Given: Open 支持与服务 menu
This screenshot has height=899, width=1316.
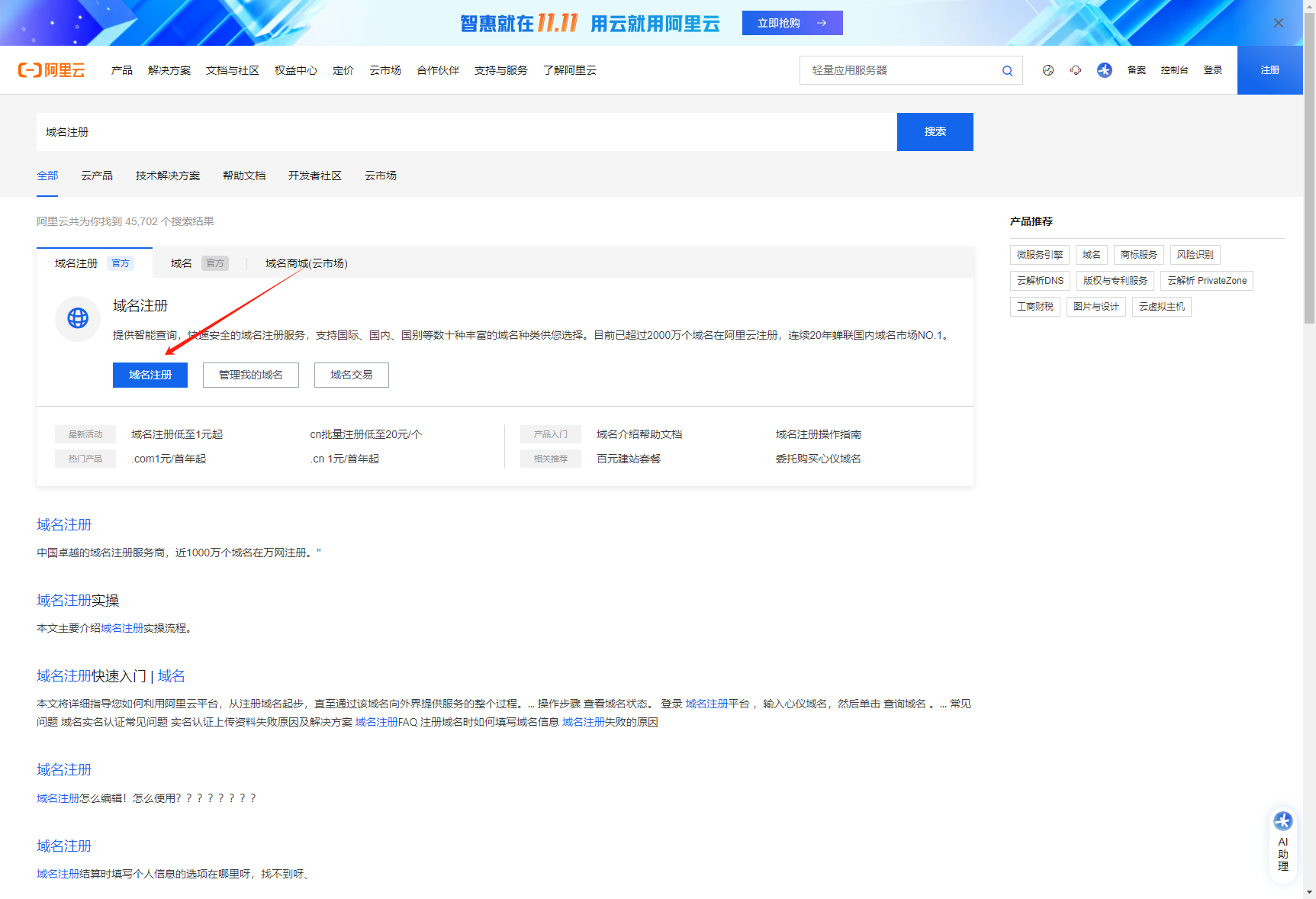Looking at the screenshot, I should [501, 70].
